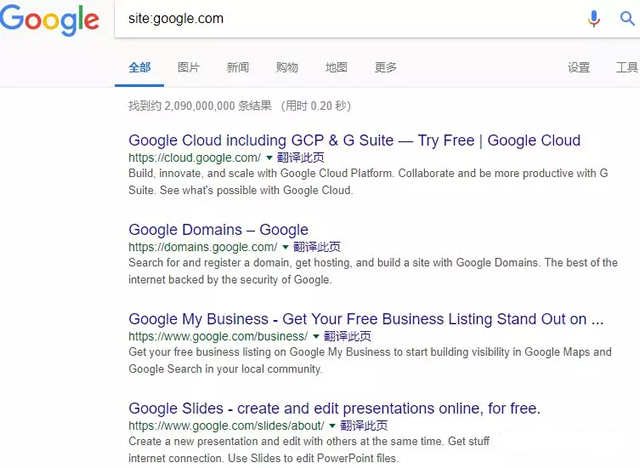Click the magnifier search button

click(x=627, y=18)
